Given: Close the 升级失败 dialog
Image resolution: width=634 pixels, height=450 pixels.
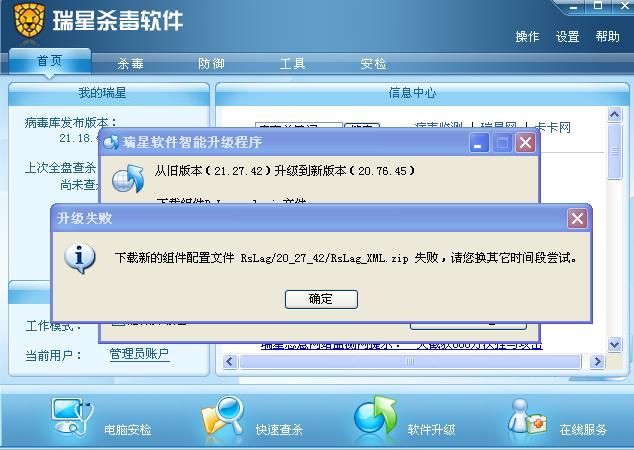Looking at the screenshot, I should pos(577,219).
